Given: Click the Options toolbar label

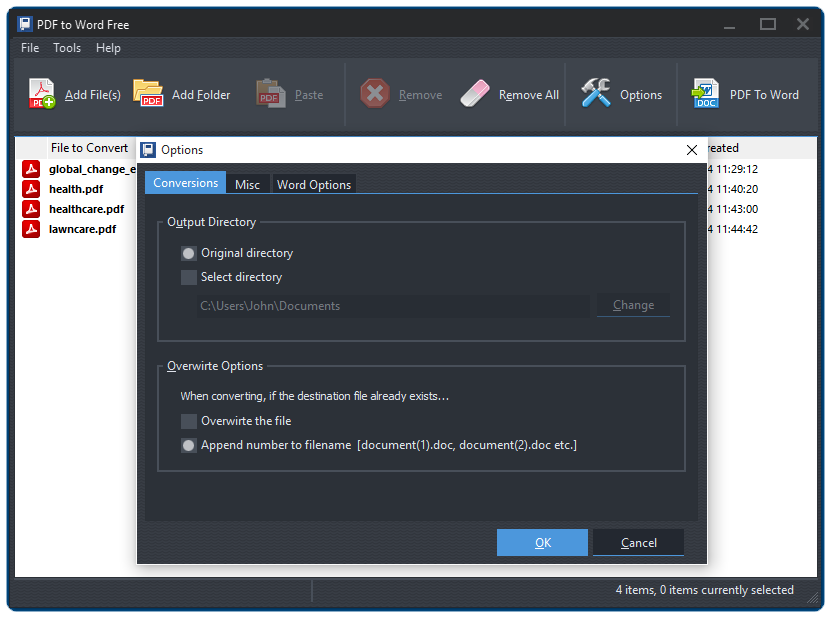Looking at the screenshot, I should [x=640, y=95].
